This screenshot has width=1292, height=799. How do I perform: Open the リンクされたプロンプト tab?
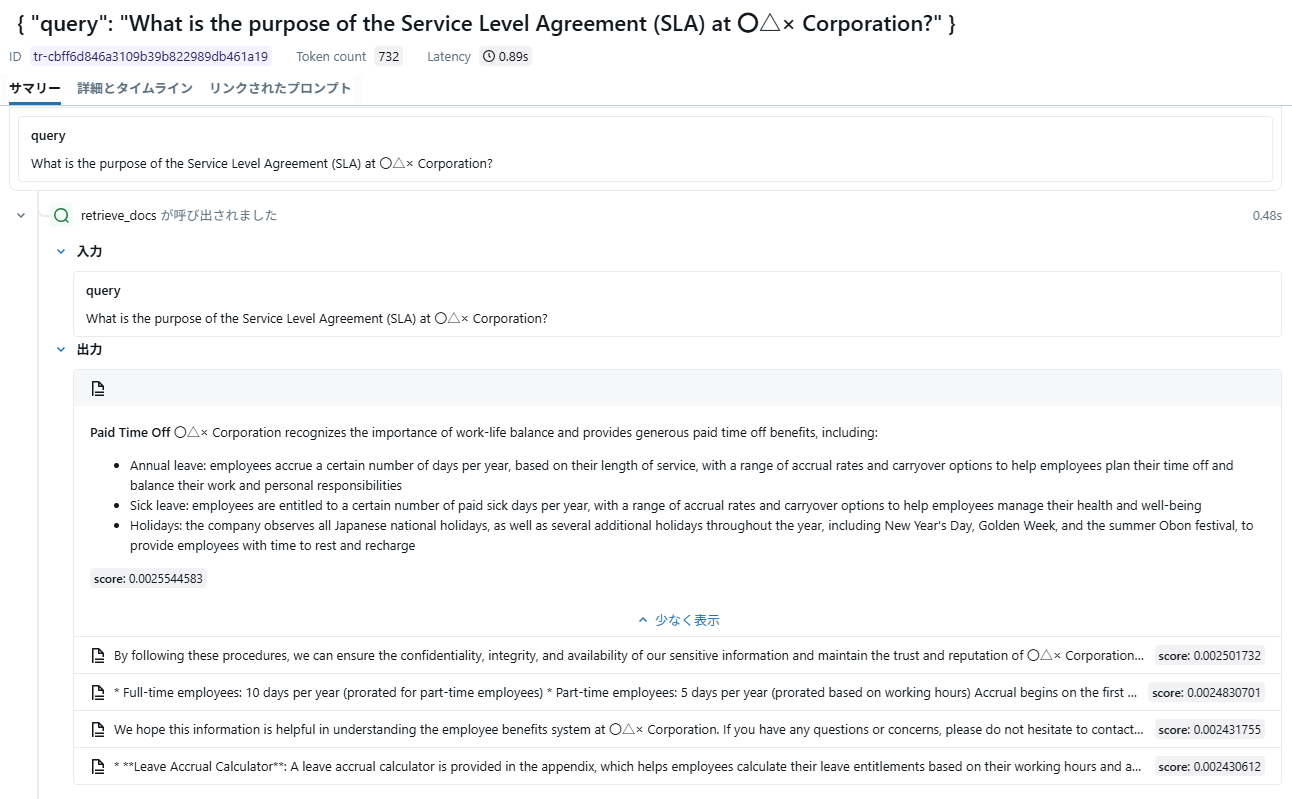(x=280, y=88)
